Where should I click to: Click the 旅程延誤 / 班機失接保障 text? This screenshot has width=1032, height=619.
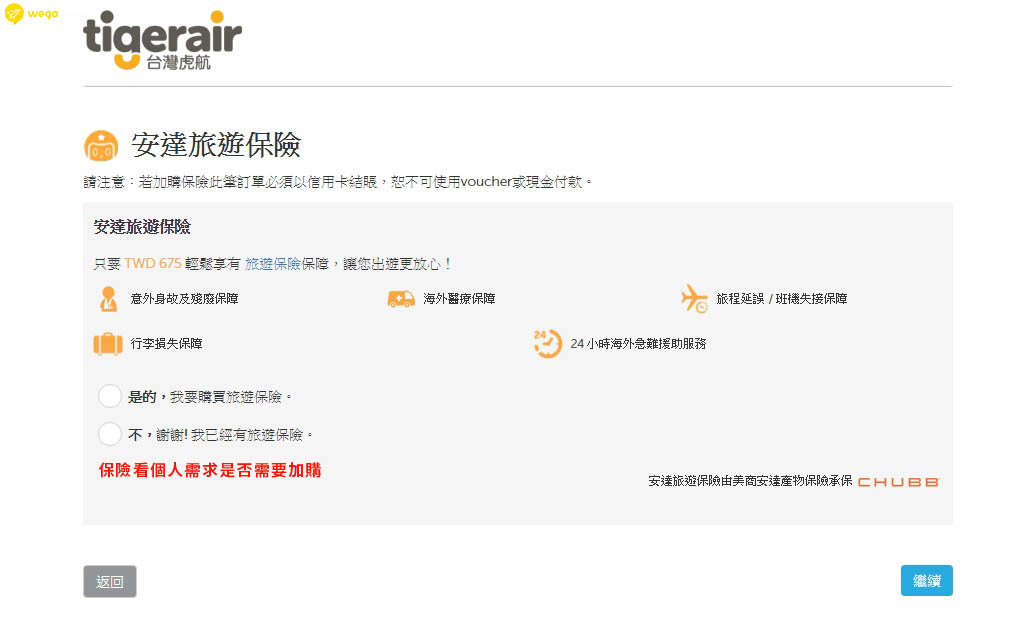(782, 299)
